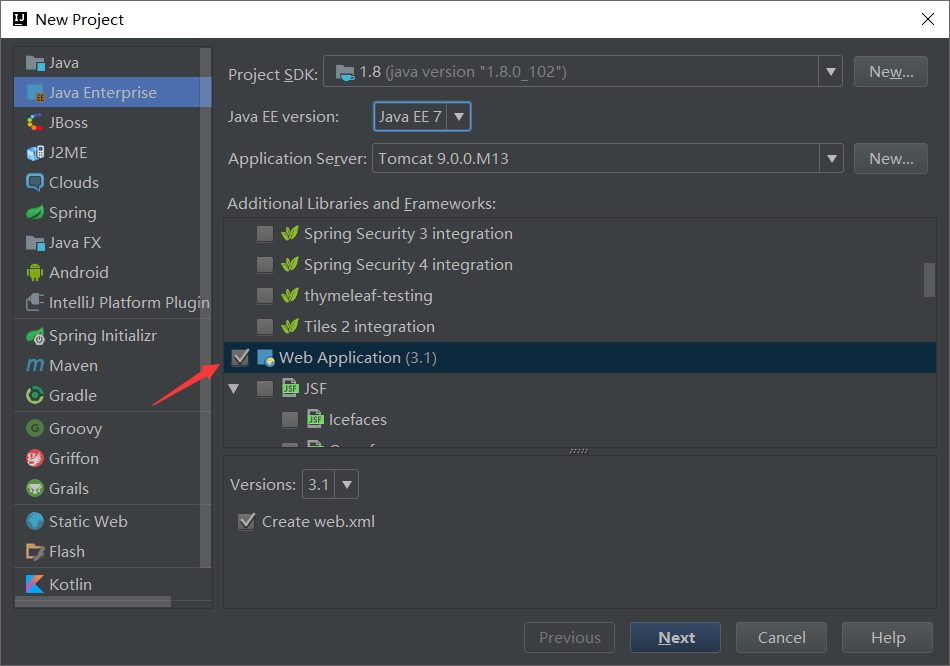Viewport: 950px width, 666px height.
Task: Collapse the JSF tree node
Action: pos(234,389)
